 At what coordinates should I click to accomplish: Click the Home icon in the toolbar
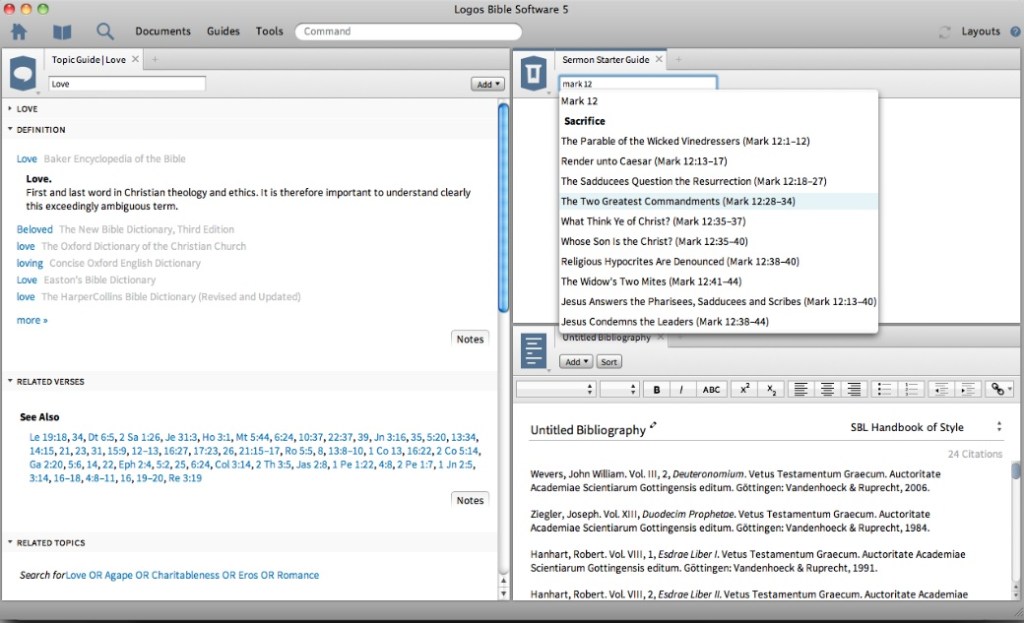18,32
